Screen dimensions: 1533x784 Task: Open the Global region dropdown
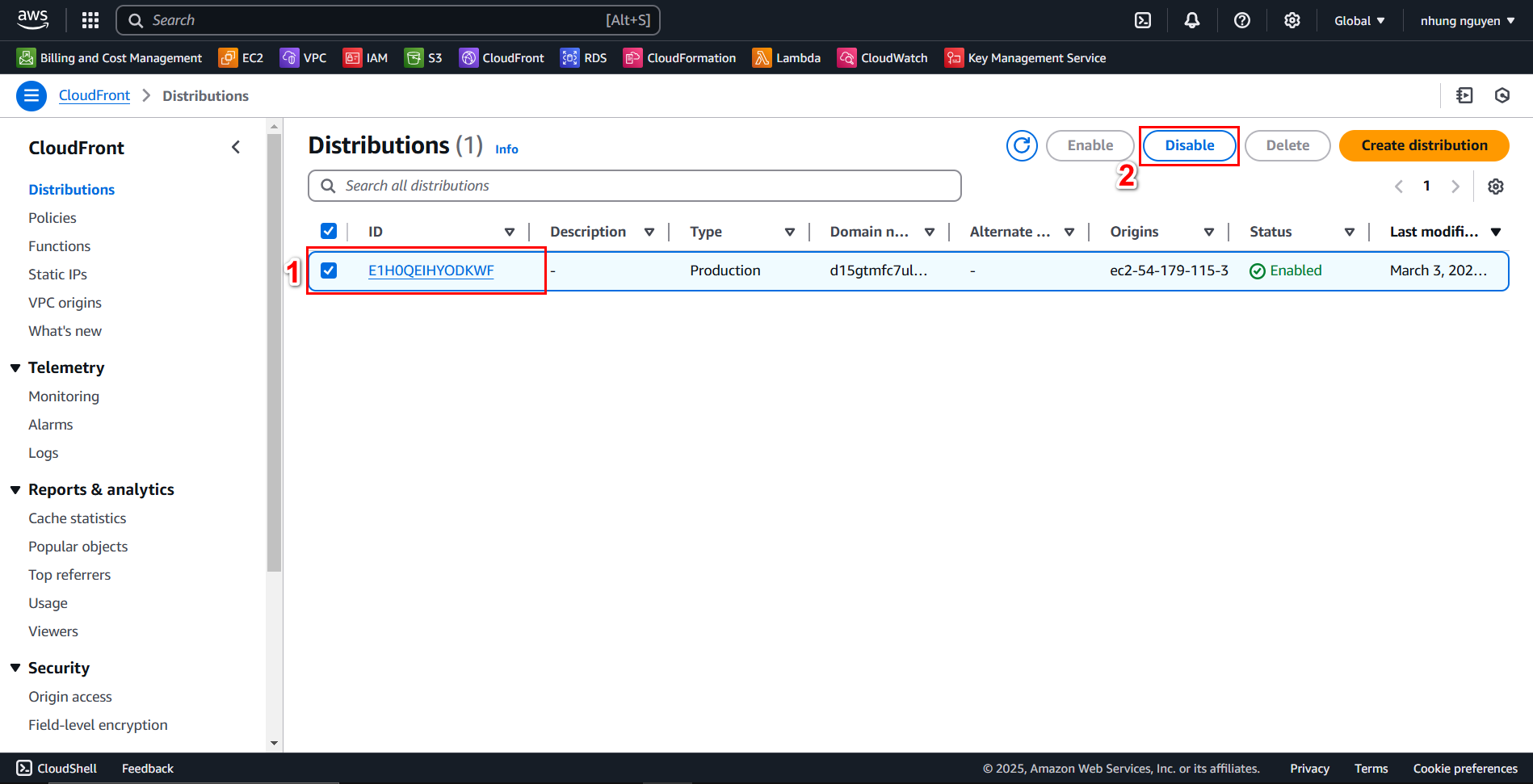tap(1359, 21)
